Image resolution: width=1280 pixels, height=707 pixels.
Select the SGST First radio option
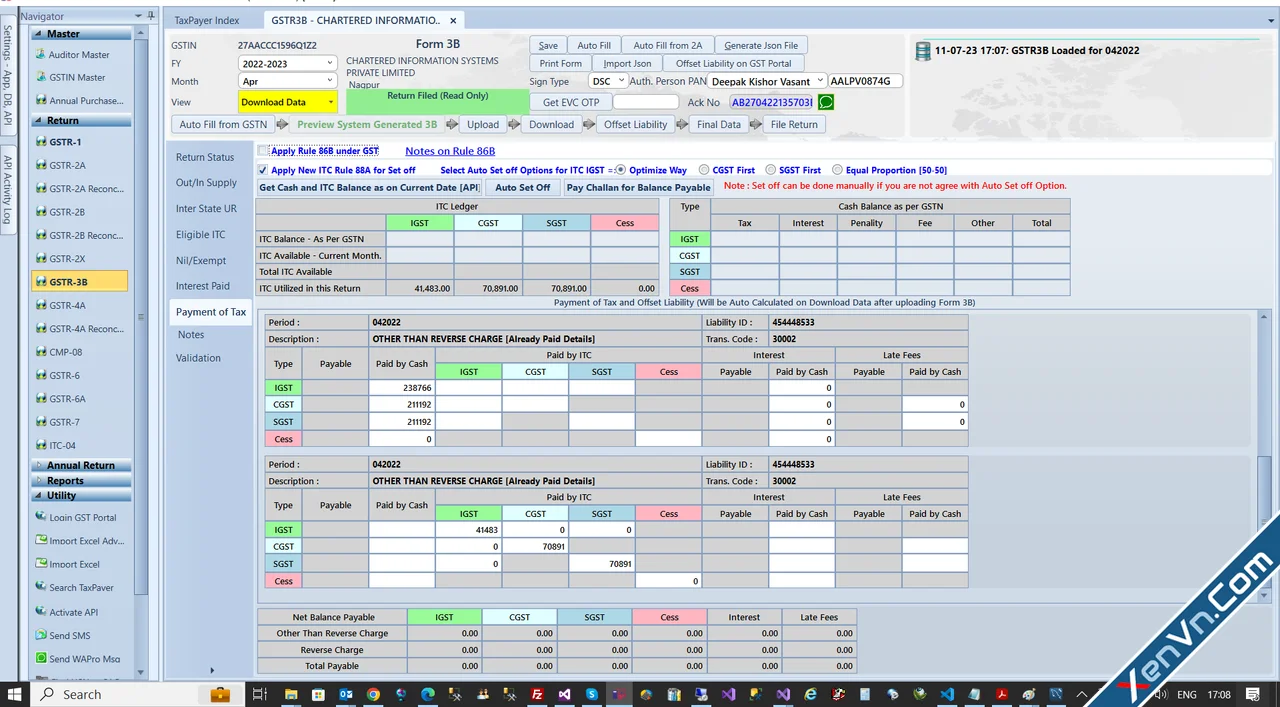[x=771, y=170]
